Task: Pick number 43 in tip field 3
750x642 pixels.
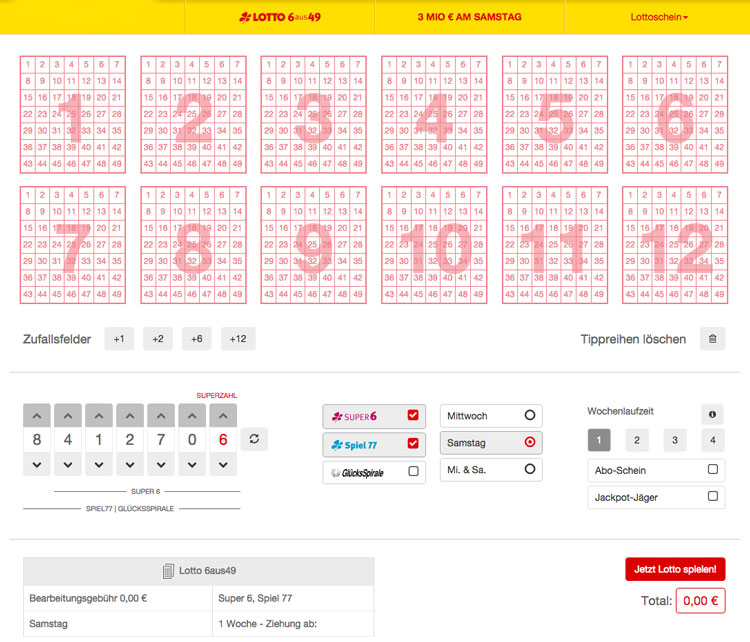Action: [x=269, y=164]
